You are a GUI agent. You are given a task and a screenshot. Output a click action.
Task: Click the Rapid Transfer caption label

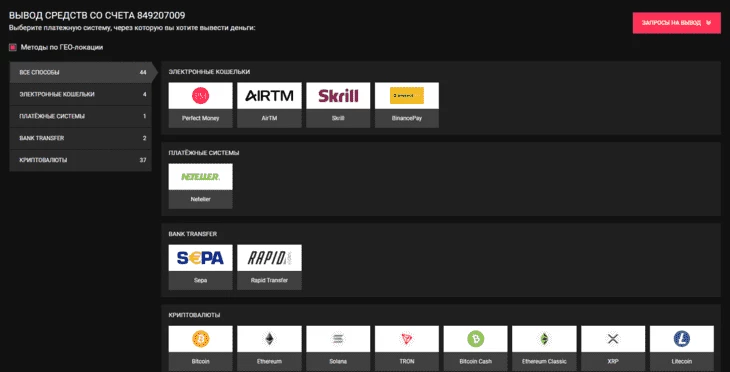tap(269, 280)
